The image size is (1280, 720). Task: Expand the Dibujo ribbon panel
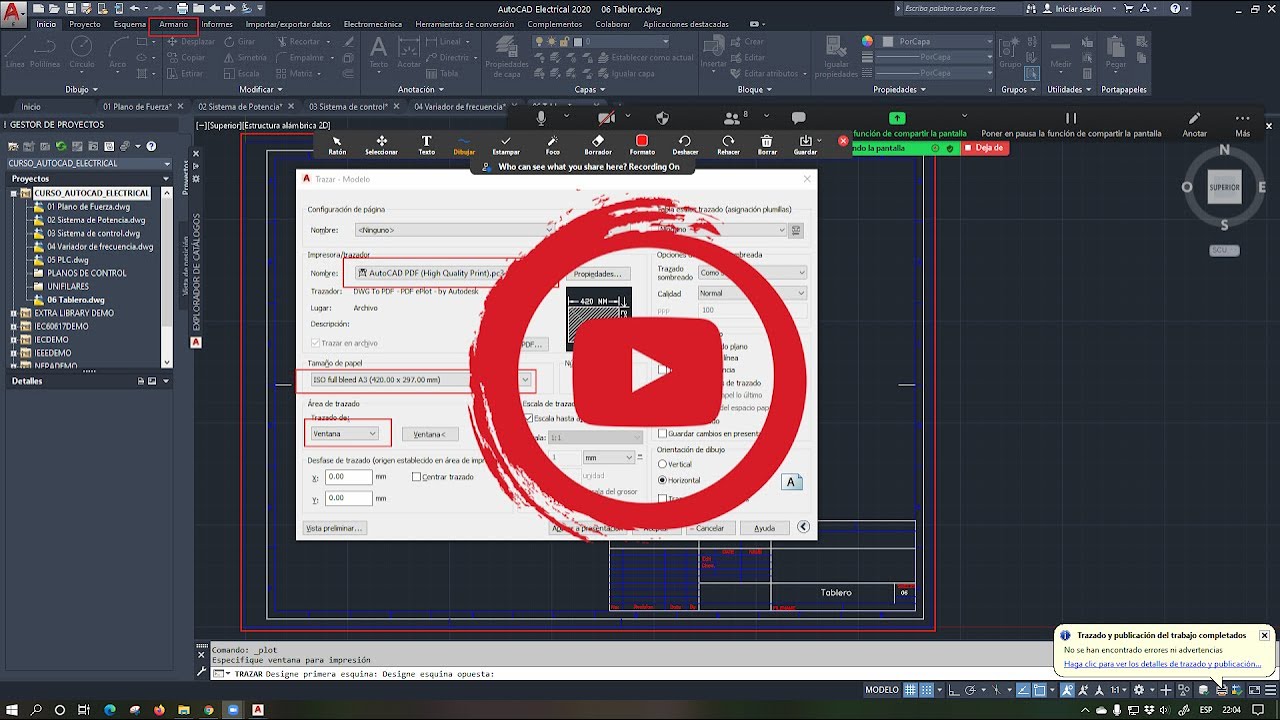click(83, 89)
